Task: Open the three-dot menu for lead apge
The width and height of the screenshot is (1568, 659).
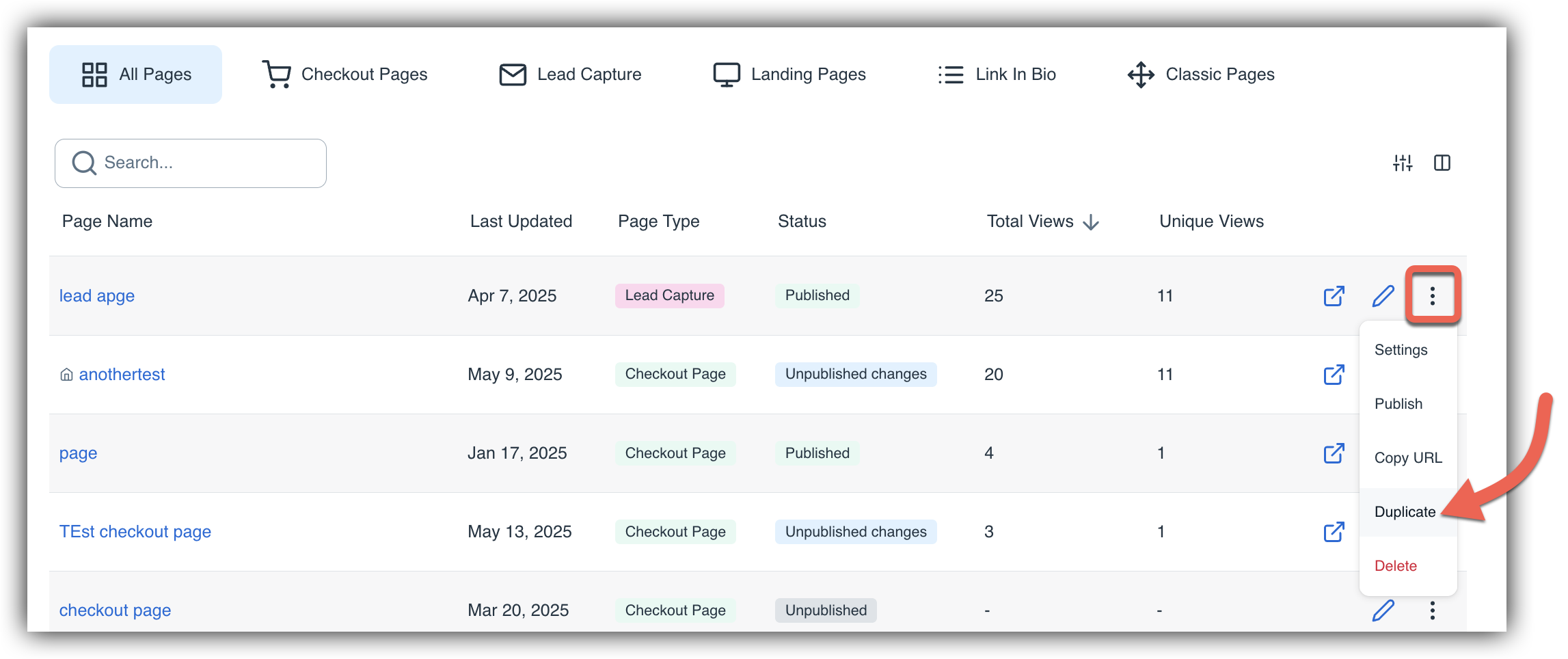Action: pyautogui.click(x=1433, y=295)
